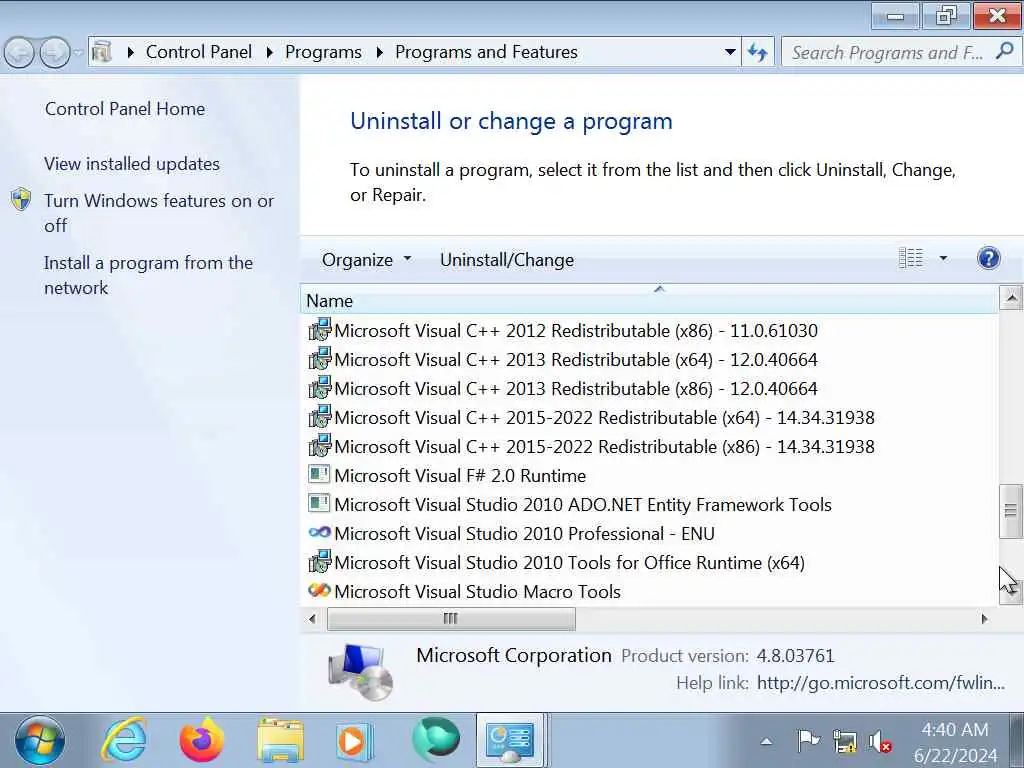Go to Programs breadcrumb
The image size is (1024, 768).
(x=323, y=52)
